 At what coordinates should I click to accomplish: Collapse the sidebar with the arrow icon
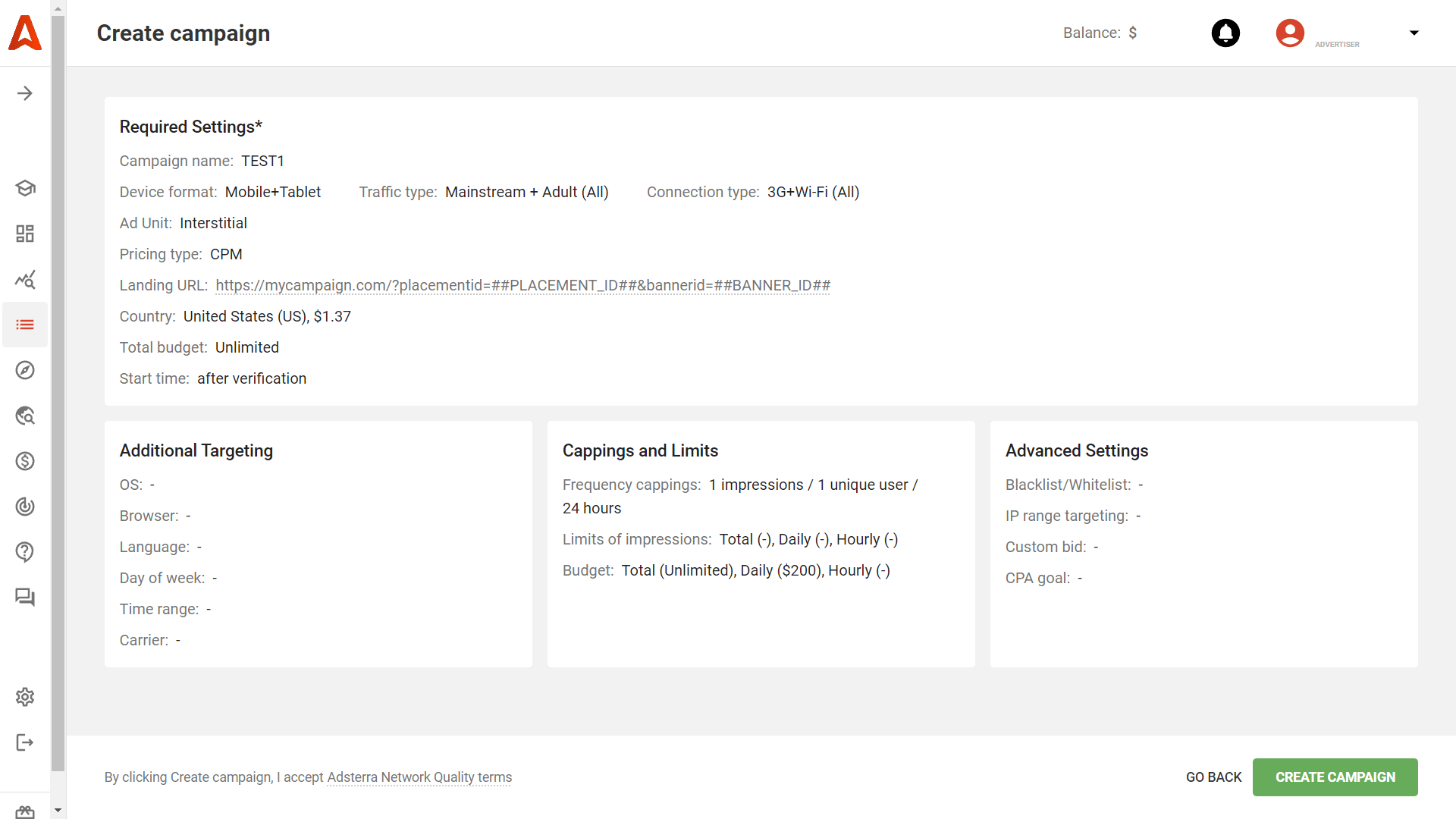(x=25, y=93)
